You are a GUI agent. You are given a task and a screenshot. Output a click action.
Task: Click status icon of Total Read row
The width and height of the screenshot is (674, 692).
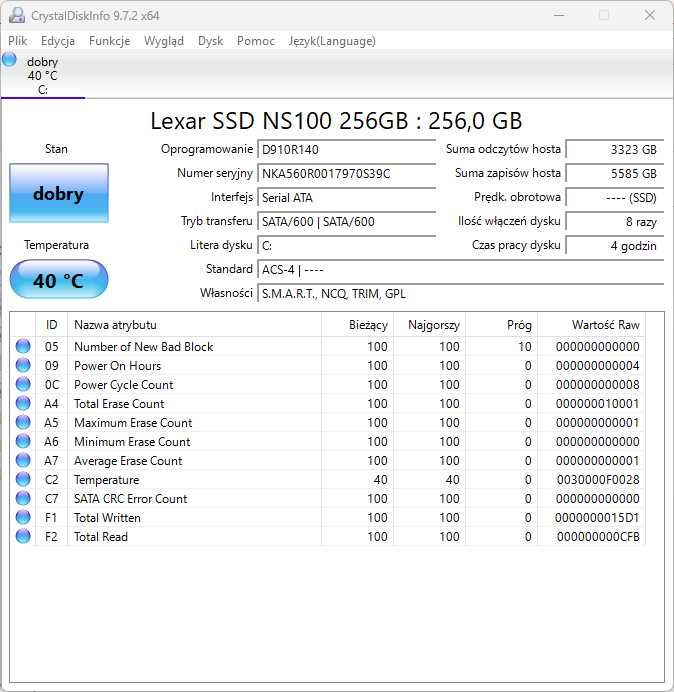23,536
